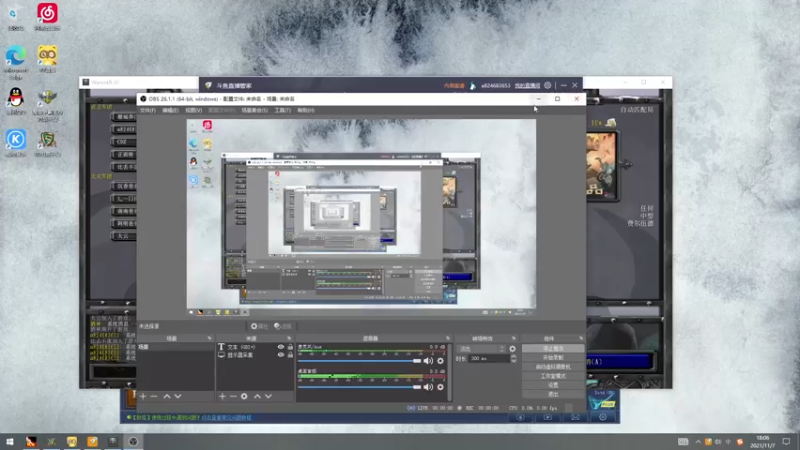Click username a824683653 in Douyu title bar
Screen dimensions: 800x450
click(x=495, y=86)
